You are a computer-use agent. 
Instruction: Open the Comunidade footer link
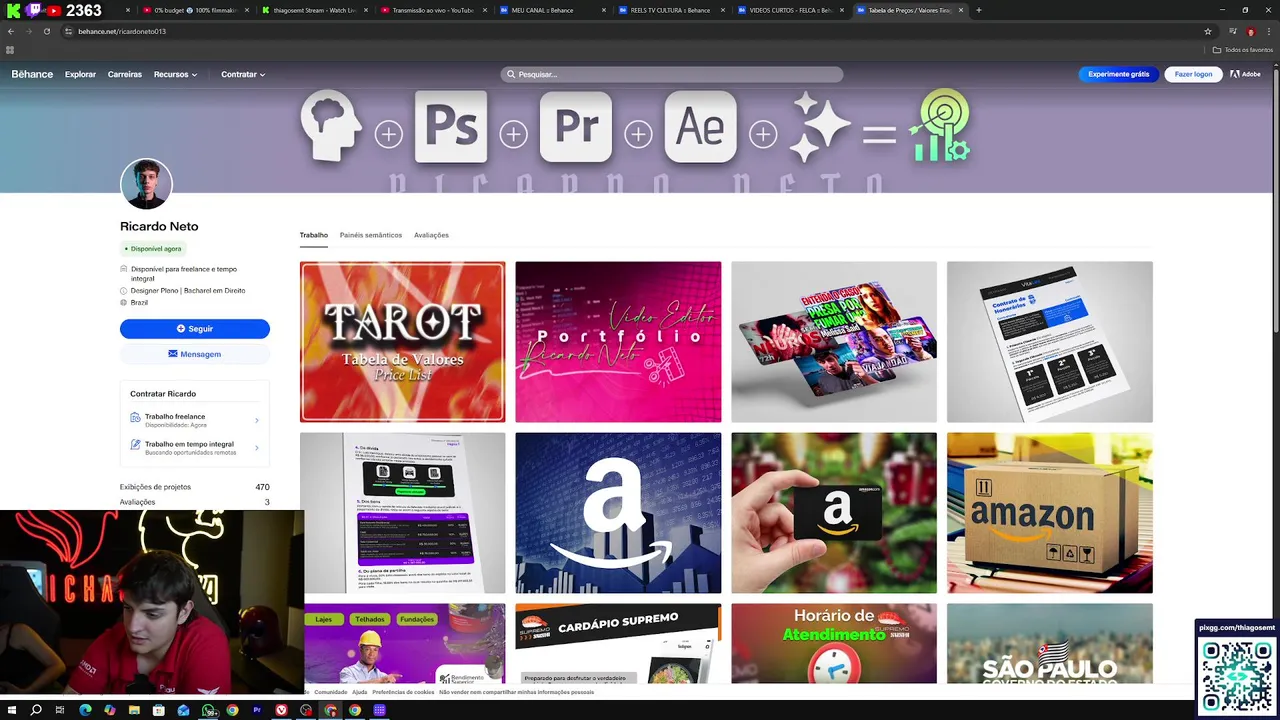click(x=331, y=692)
